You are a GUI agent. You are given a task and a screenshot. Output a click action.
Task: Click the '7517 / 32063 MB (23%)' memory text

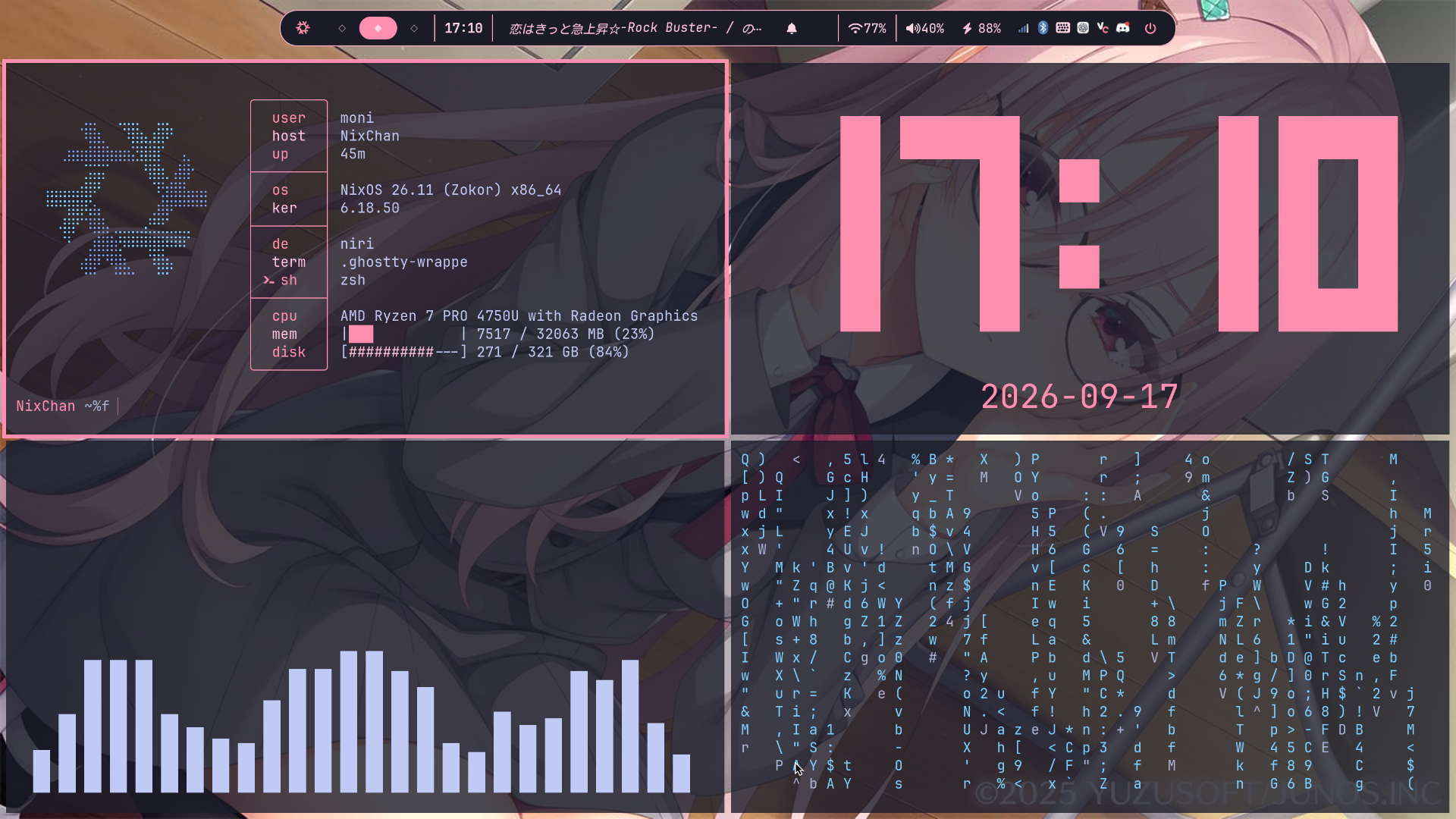565,334
